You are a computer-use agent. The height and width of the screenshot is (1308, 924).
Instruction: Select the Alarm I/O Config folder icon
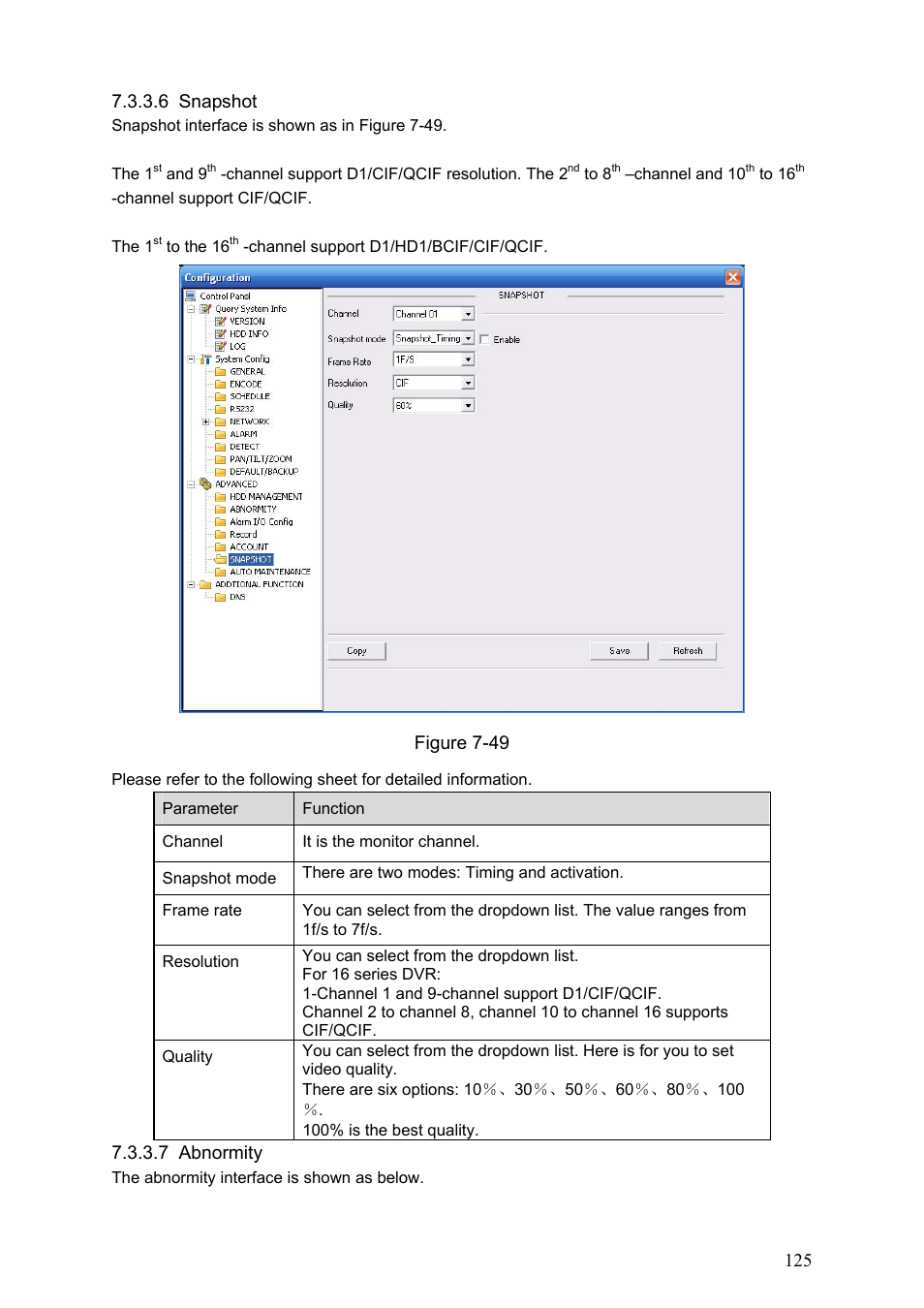(220, 522)
